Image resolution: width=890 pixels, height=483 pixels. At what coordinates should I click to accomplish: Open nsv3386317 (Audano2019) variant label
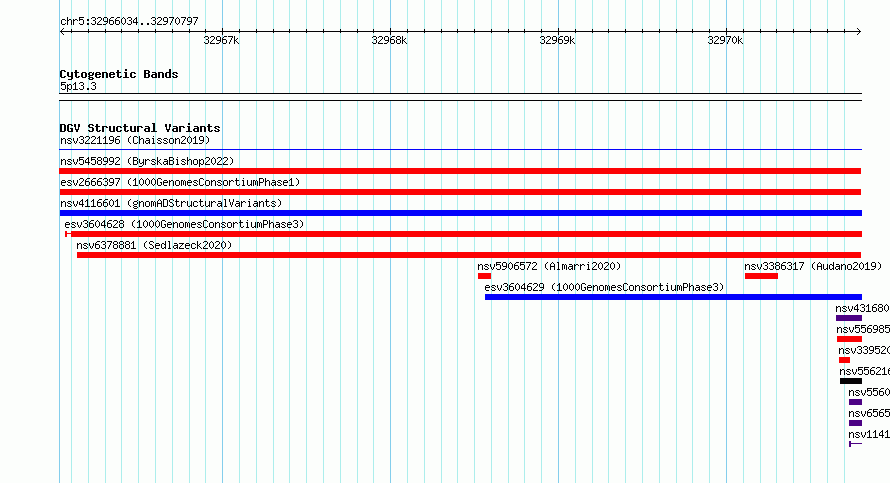(813, 266)
